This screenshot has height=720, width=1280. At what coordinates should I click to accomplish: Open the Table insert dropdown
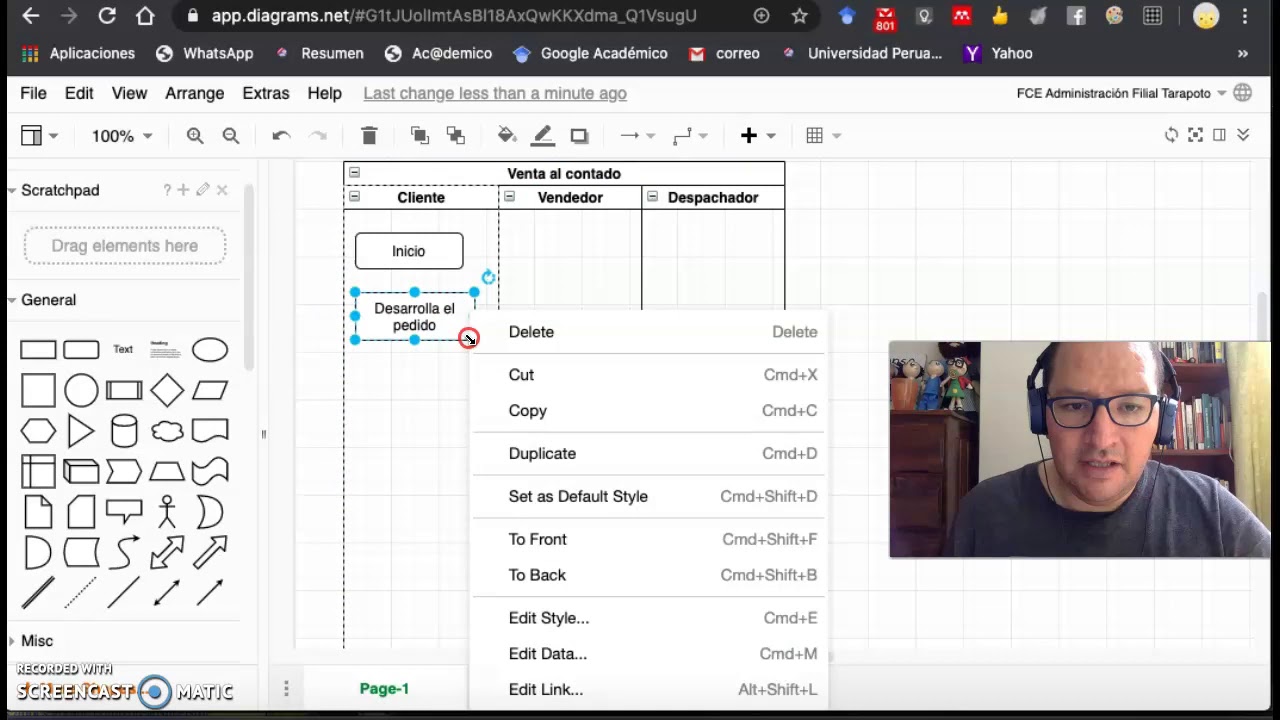(823, 136)
